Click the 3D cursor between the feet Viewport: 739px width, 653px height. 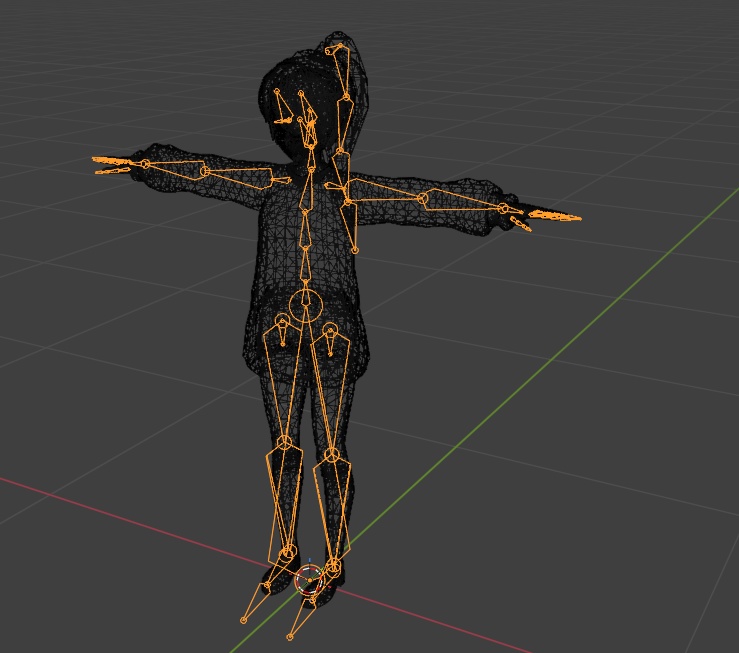[x=309, y=579]
